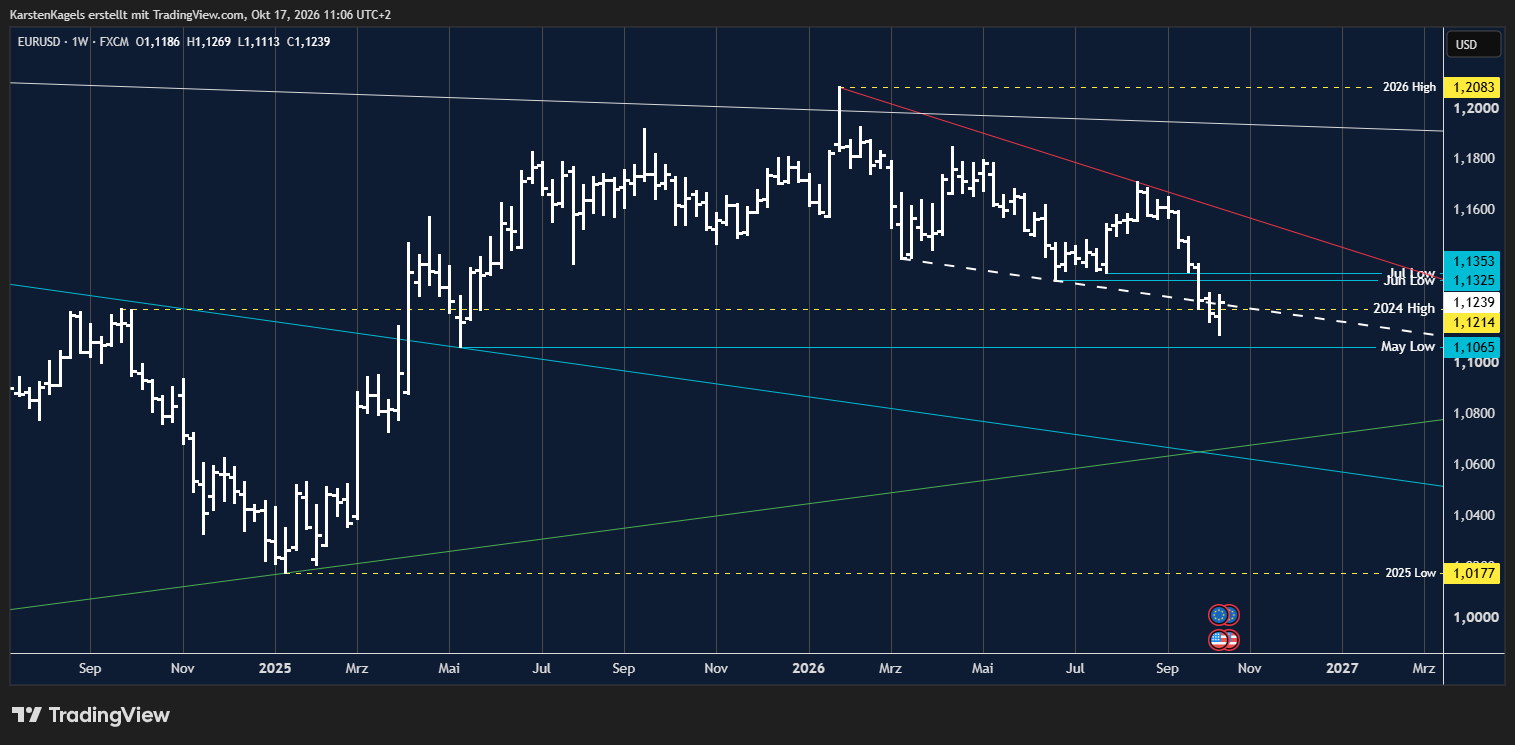Click the "KarstenKagels erstellt mit TradingView.com" header text
The image size is (1515, 745).
tap(126, 15)
